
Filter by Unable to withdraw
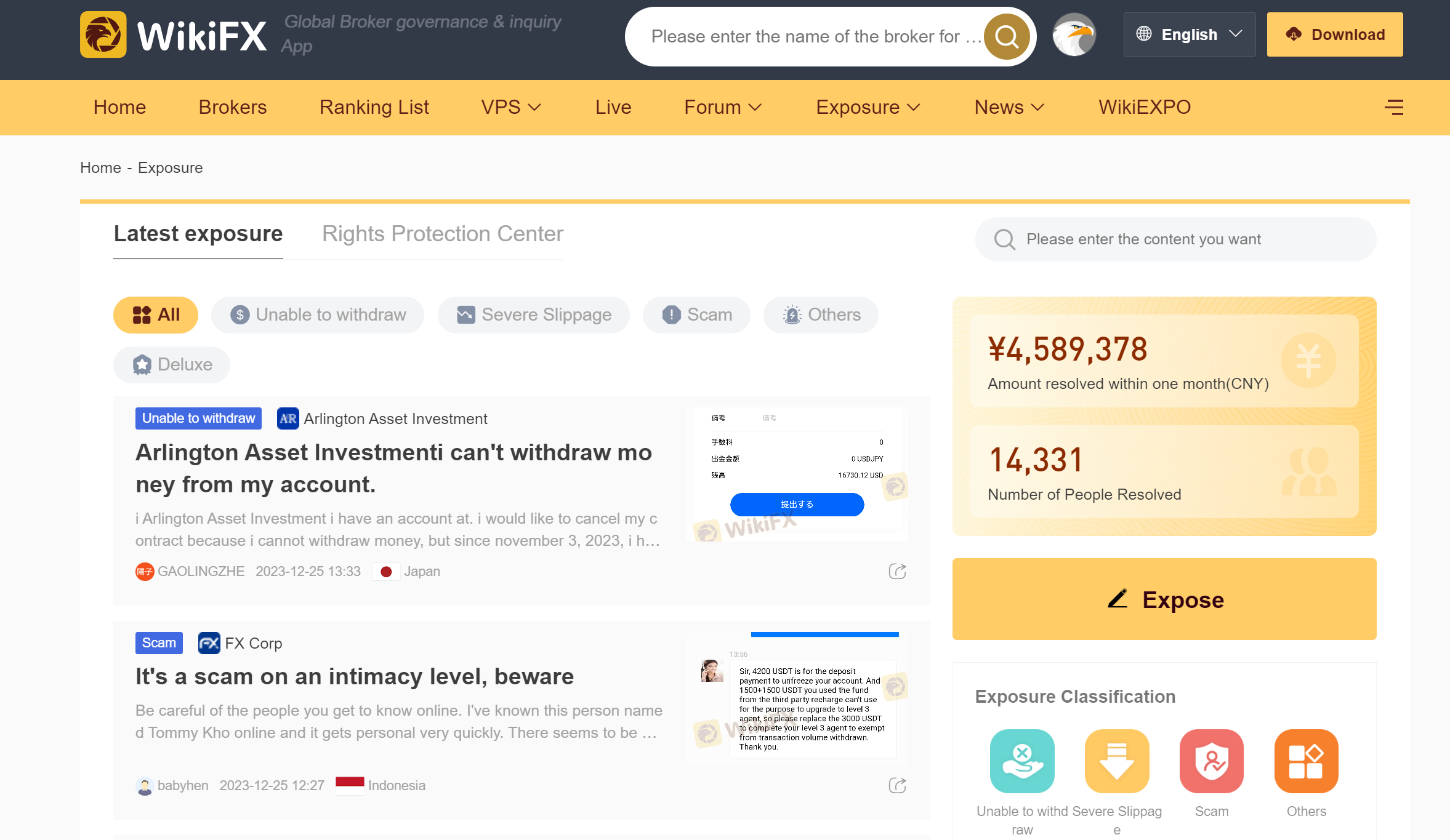[x=318, y=315]
